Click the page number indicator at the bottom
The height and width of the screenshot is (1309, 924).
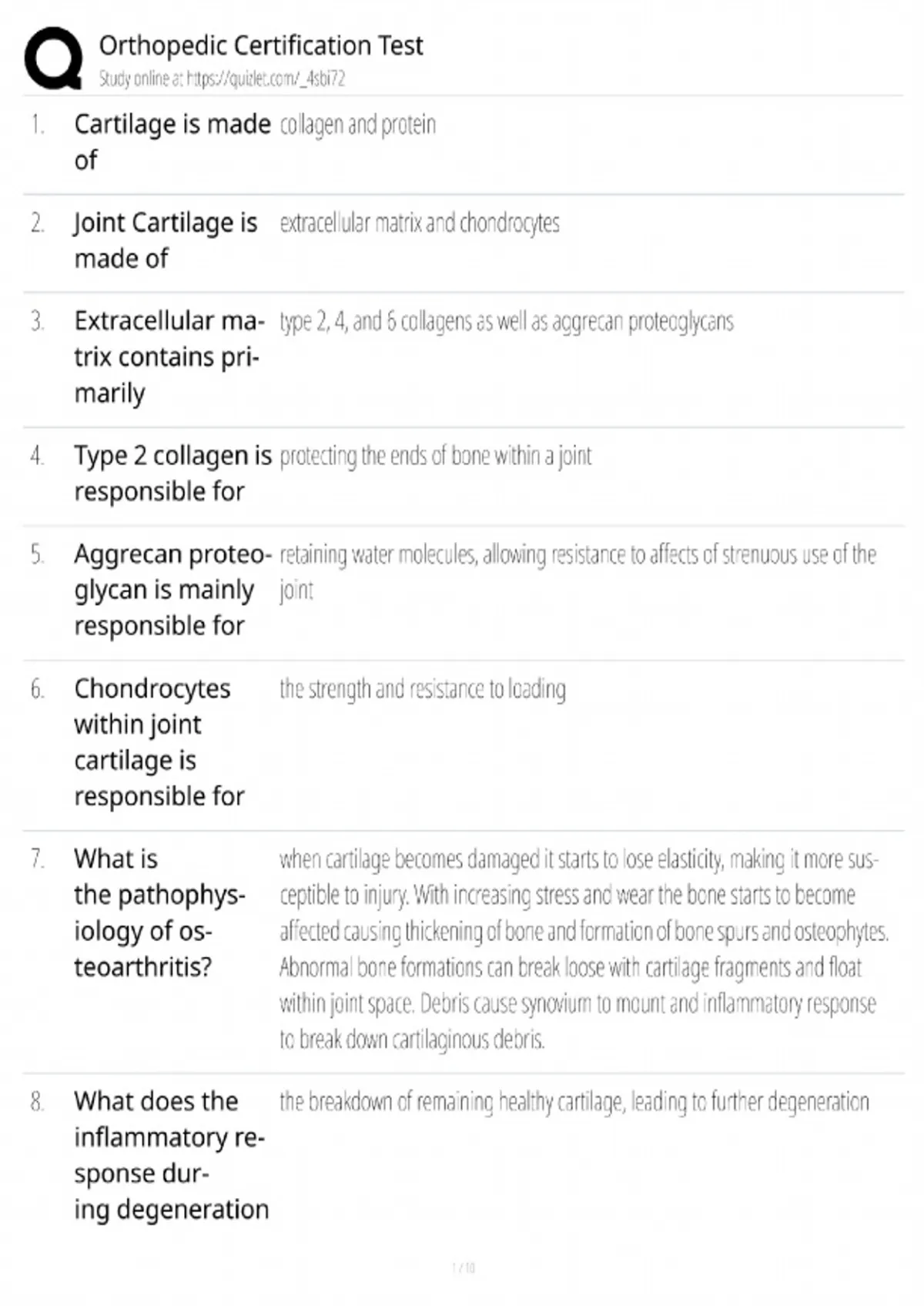tap(464, 1267)
